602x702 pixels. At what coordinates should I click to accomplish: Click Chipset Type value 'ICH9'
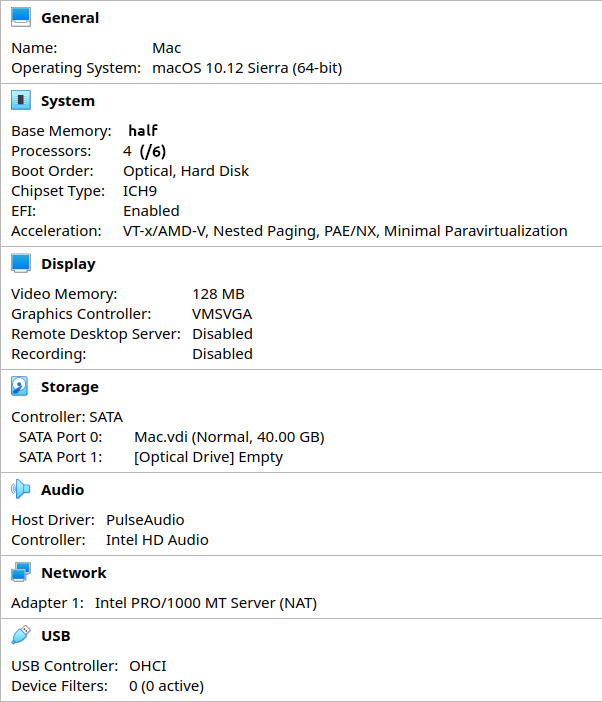[x=140, y=191]
